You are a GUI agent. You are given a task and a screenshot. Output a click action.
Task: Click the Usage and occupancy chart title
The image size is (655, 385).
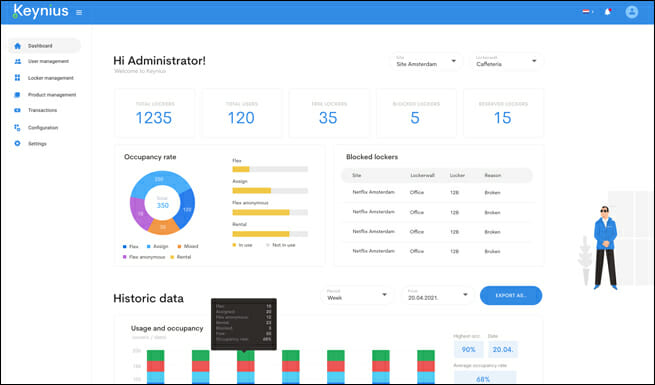click(167, 328)
